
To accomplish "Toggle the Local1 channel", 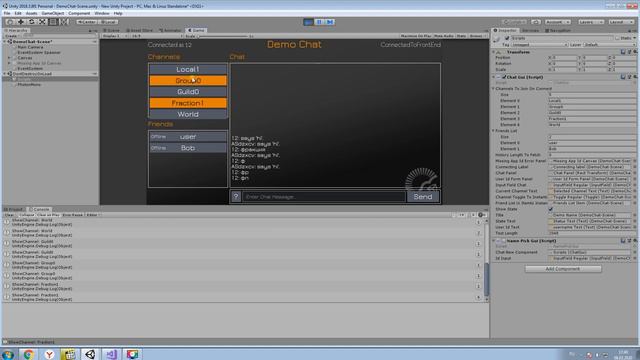I will [188, 69].
